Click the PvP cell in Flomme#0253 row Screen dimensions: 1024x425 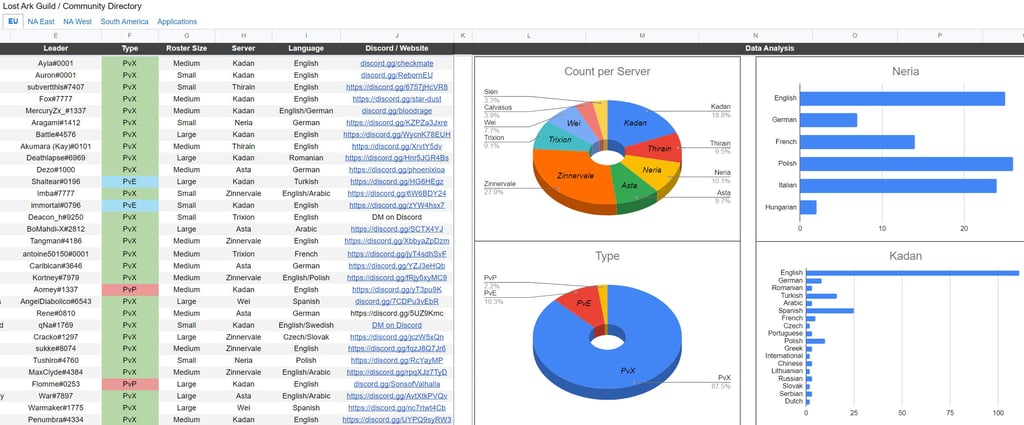coord(130,384)
